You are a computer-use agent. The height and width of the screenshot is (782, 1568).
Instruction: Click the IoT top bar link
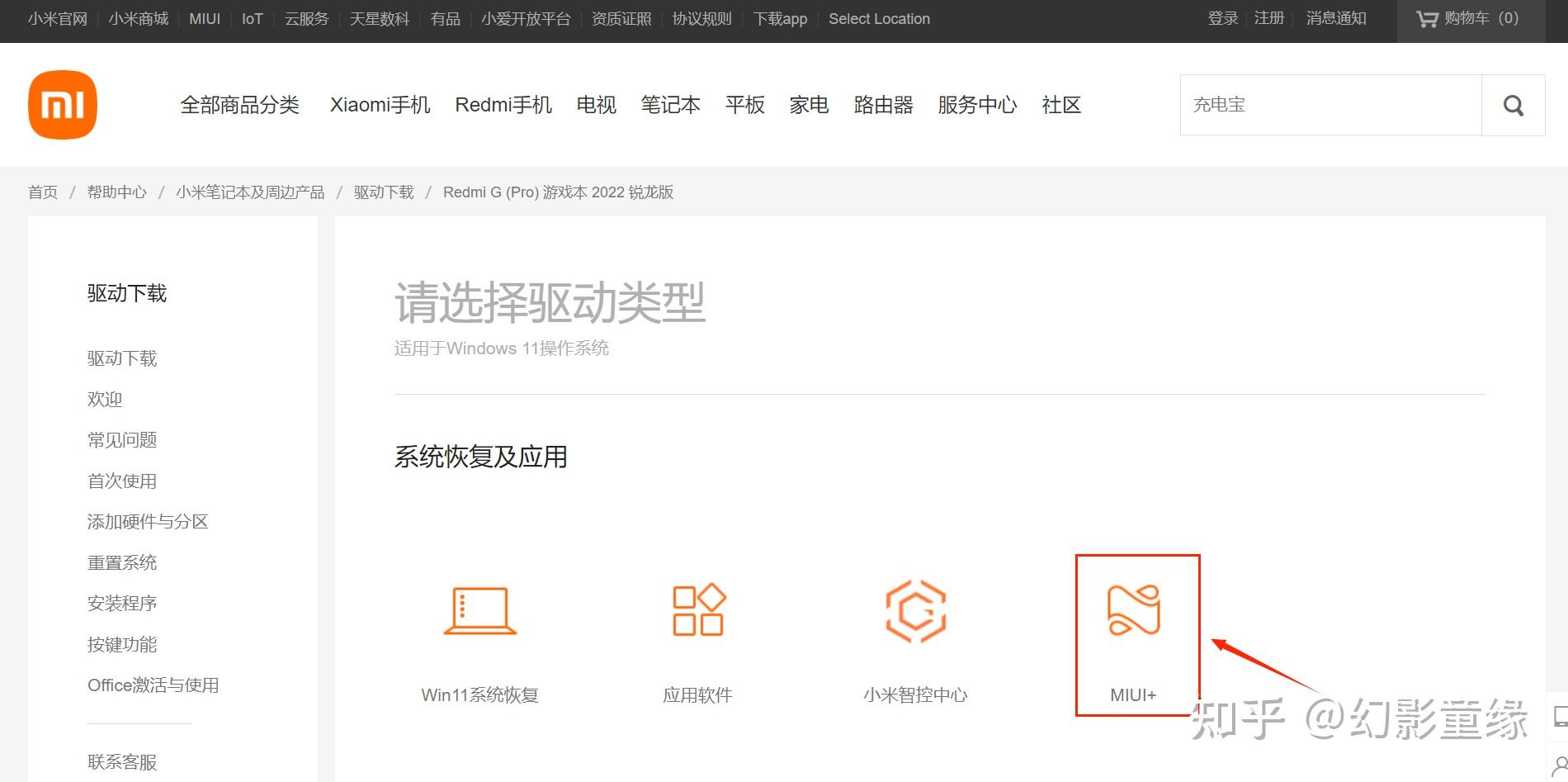point(253,18)
